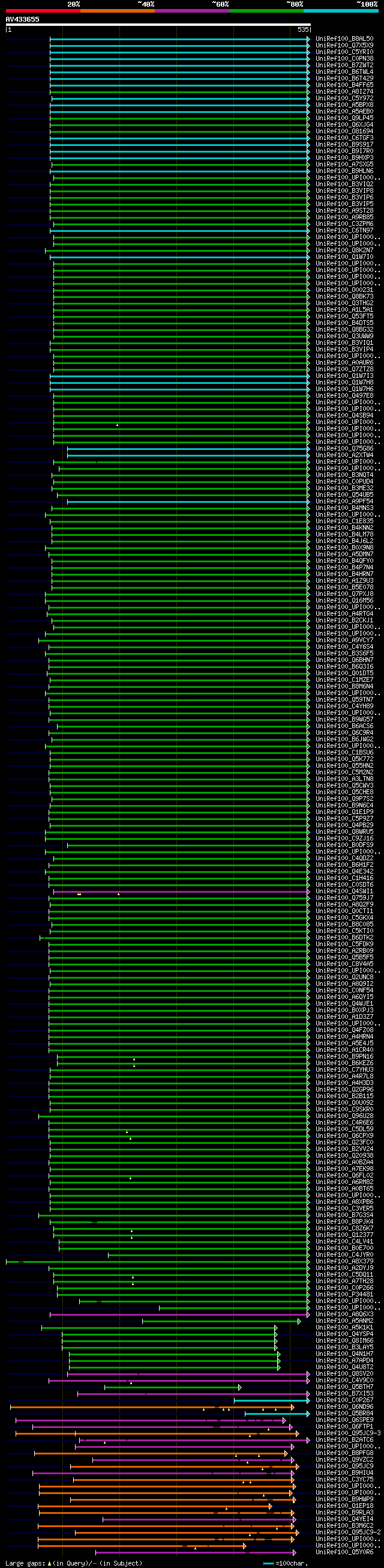
Task: Select hit label UniRef100_Q4U8T2
Action: coord(344,1367)
